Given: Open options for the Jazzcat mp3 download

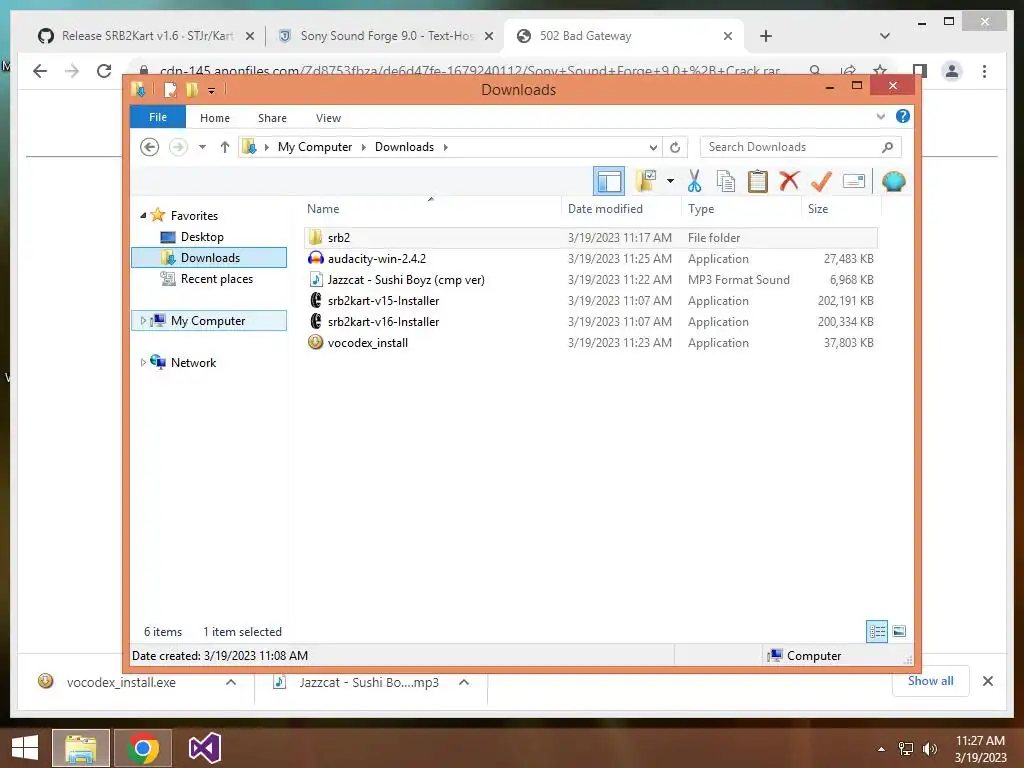Looking at the screenshot, I should pos(464,682).
